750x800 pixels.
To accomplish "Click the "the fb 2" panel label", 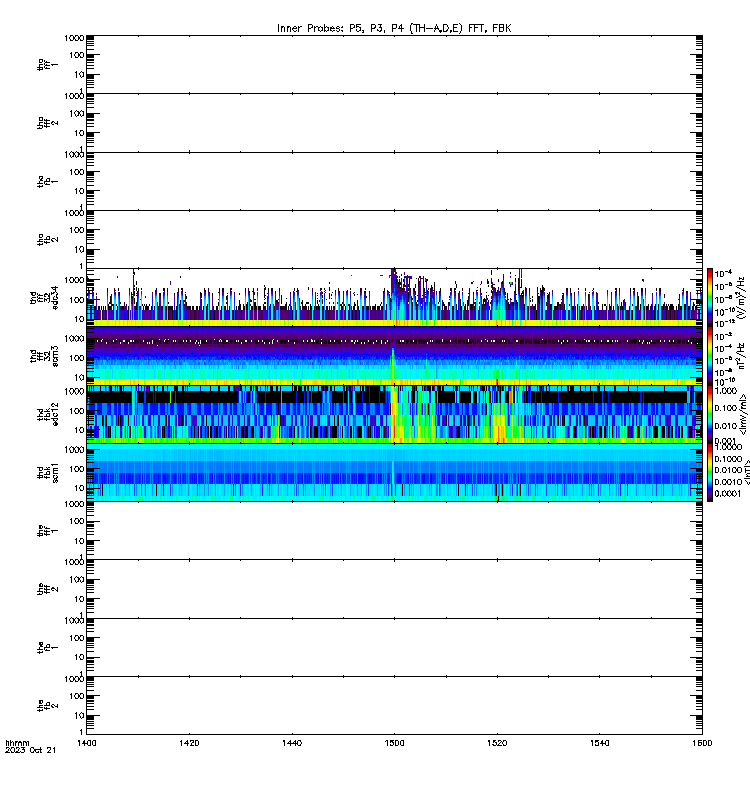I will pos(47,706).
